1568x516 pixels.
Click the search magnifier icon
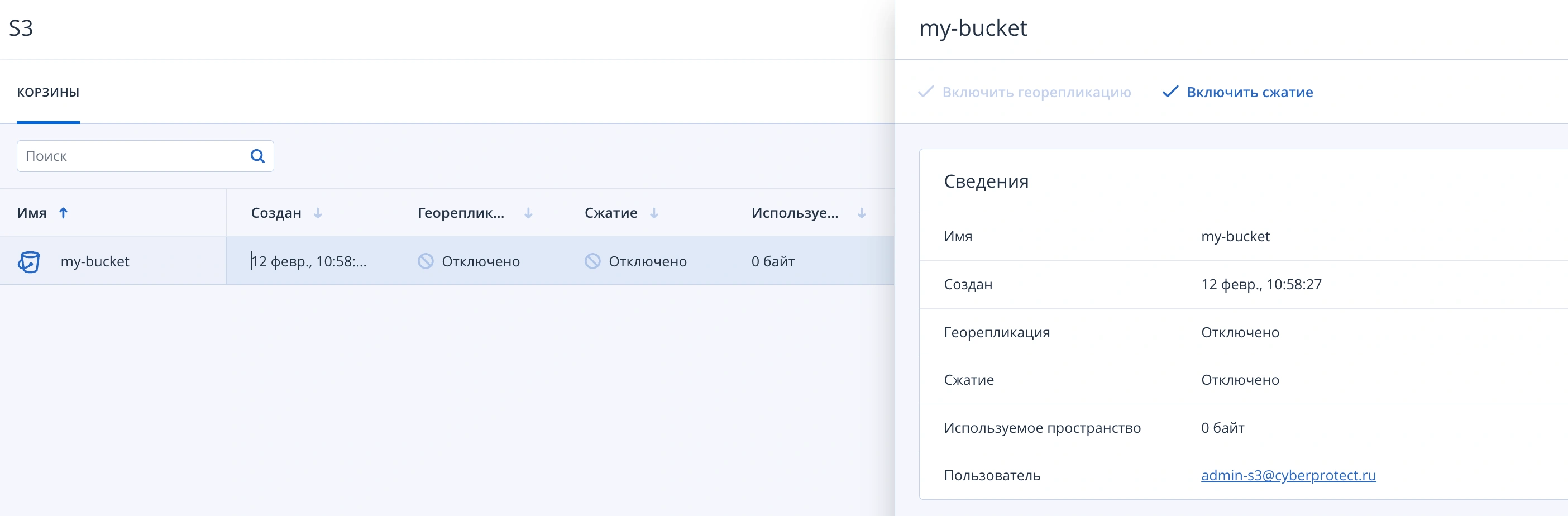click(x=257, y=156)
